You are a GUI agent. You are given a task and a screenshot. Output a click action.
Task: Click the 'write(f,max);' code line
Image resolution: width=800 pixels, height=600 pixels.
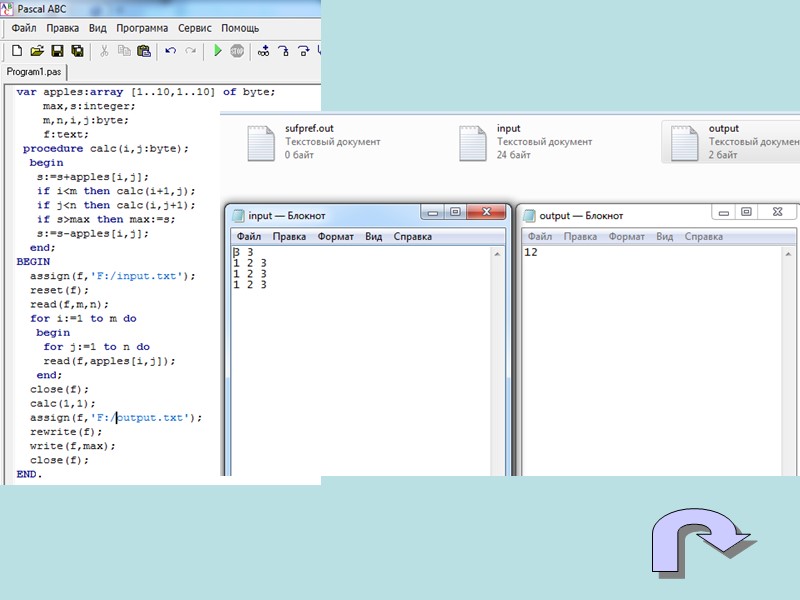(x=72, y=446)
